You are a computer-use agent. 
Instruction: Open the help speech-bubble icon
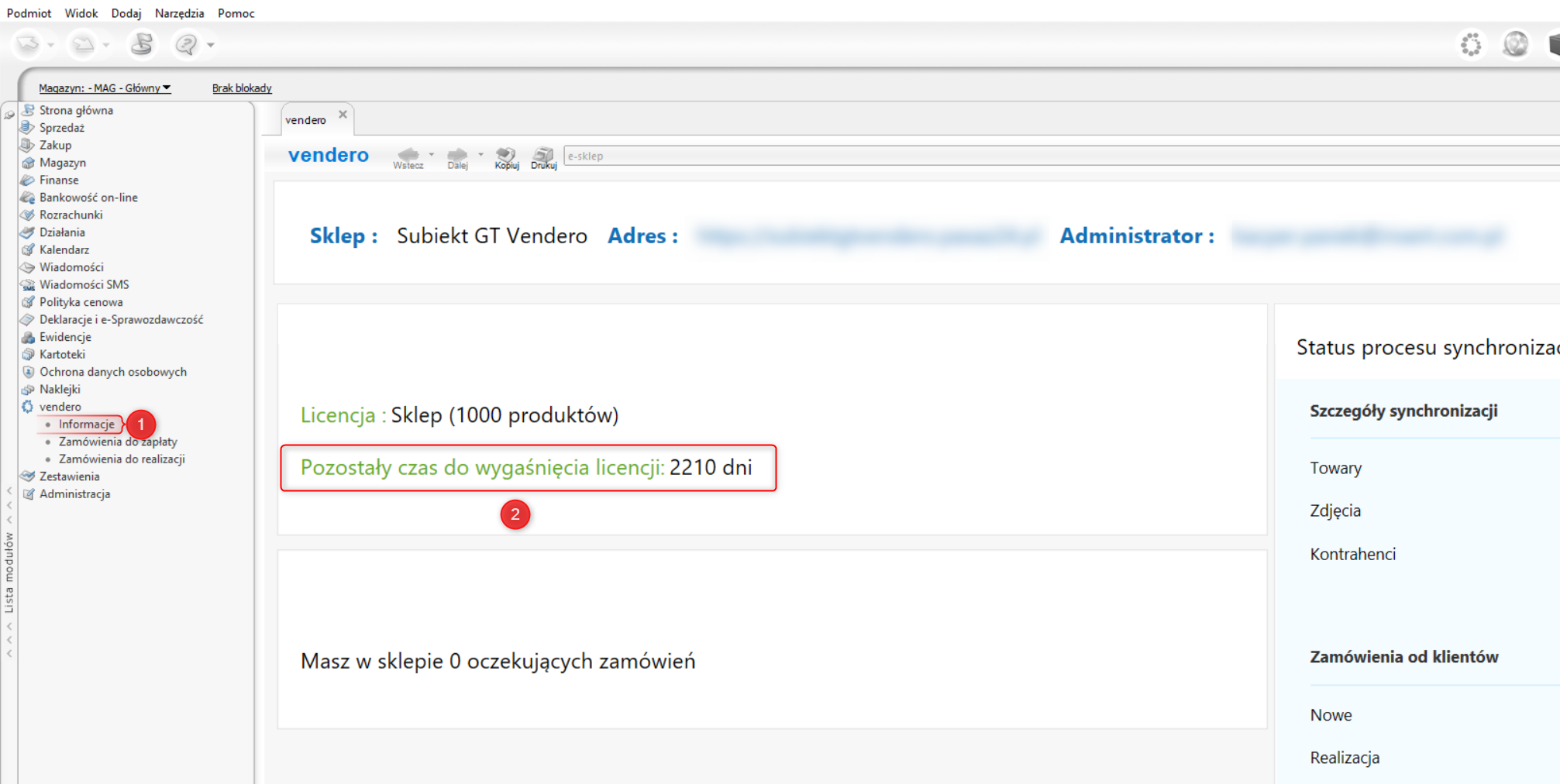[186, 44]
